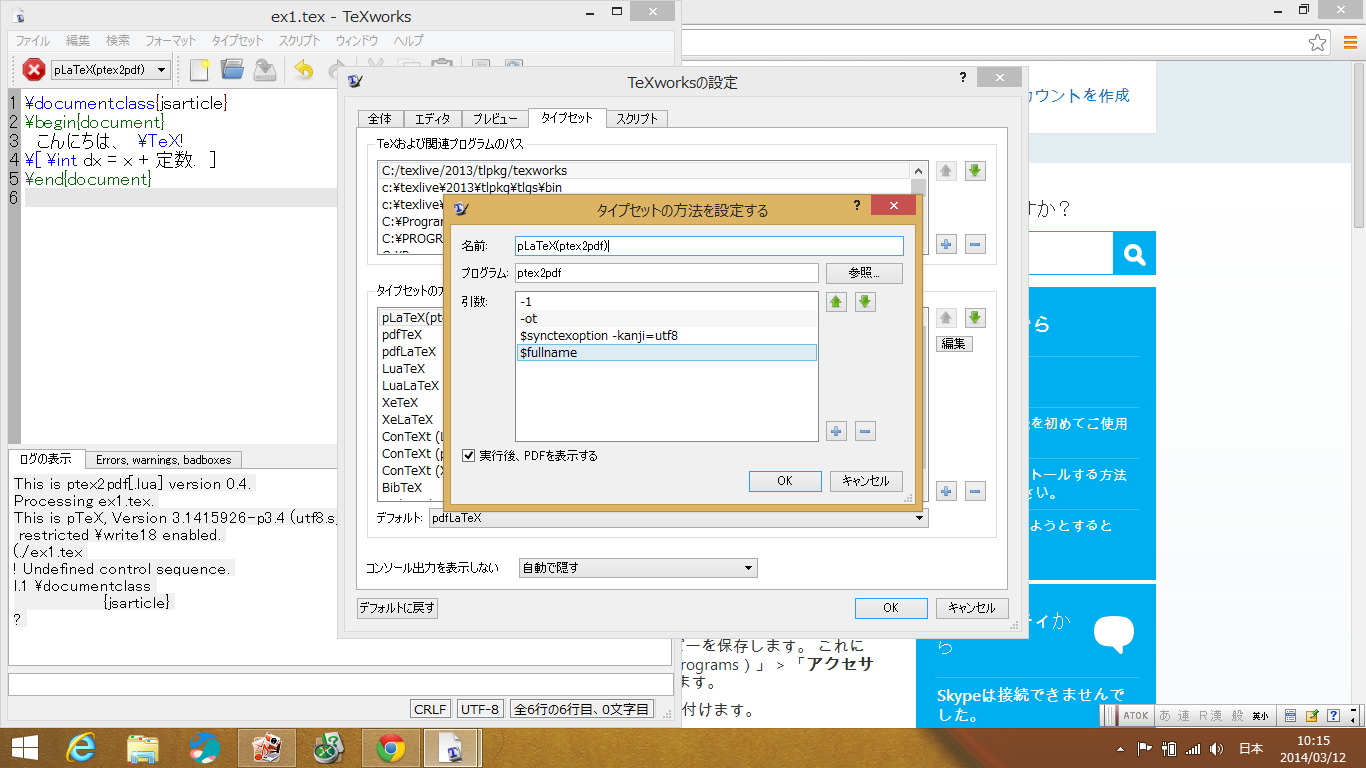1366x768 pixels.
Task: Open the ヘルプ menu
Action: (408, 41)
